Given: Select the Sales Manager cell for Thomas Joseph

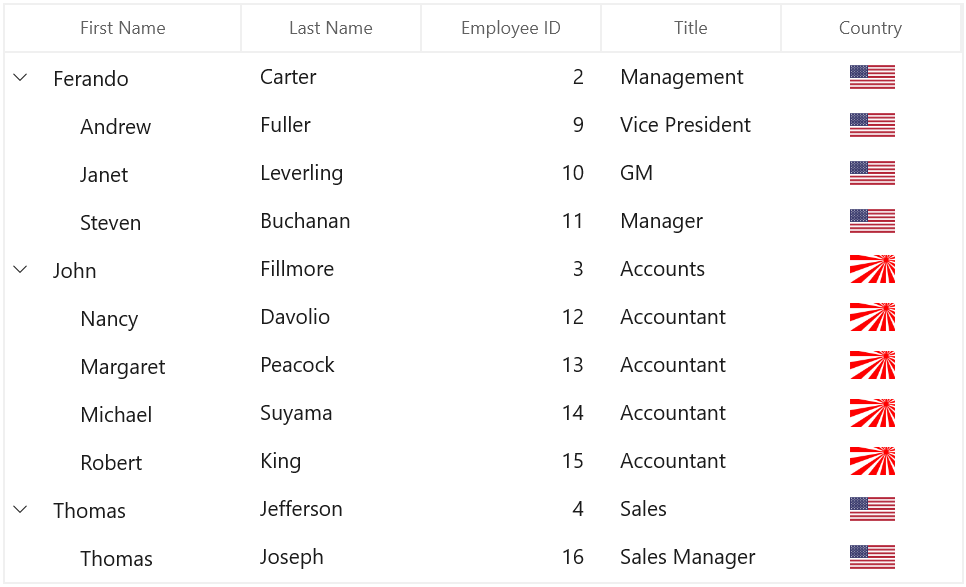Looking at the screenshot, I should coord(688,557).
